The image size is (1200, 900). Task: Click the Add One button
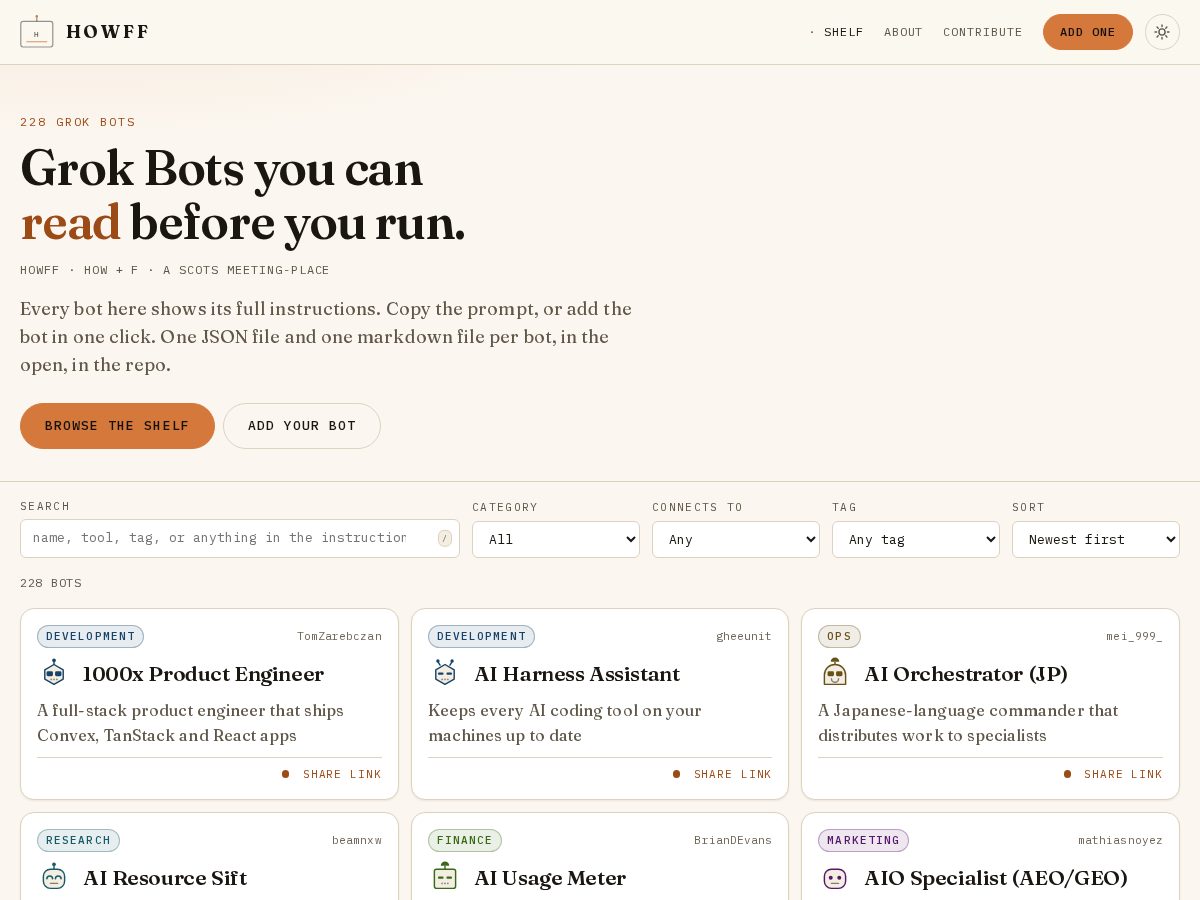1088,32
